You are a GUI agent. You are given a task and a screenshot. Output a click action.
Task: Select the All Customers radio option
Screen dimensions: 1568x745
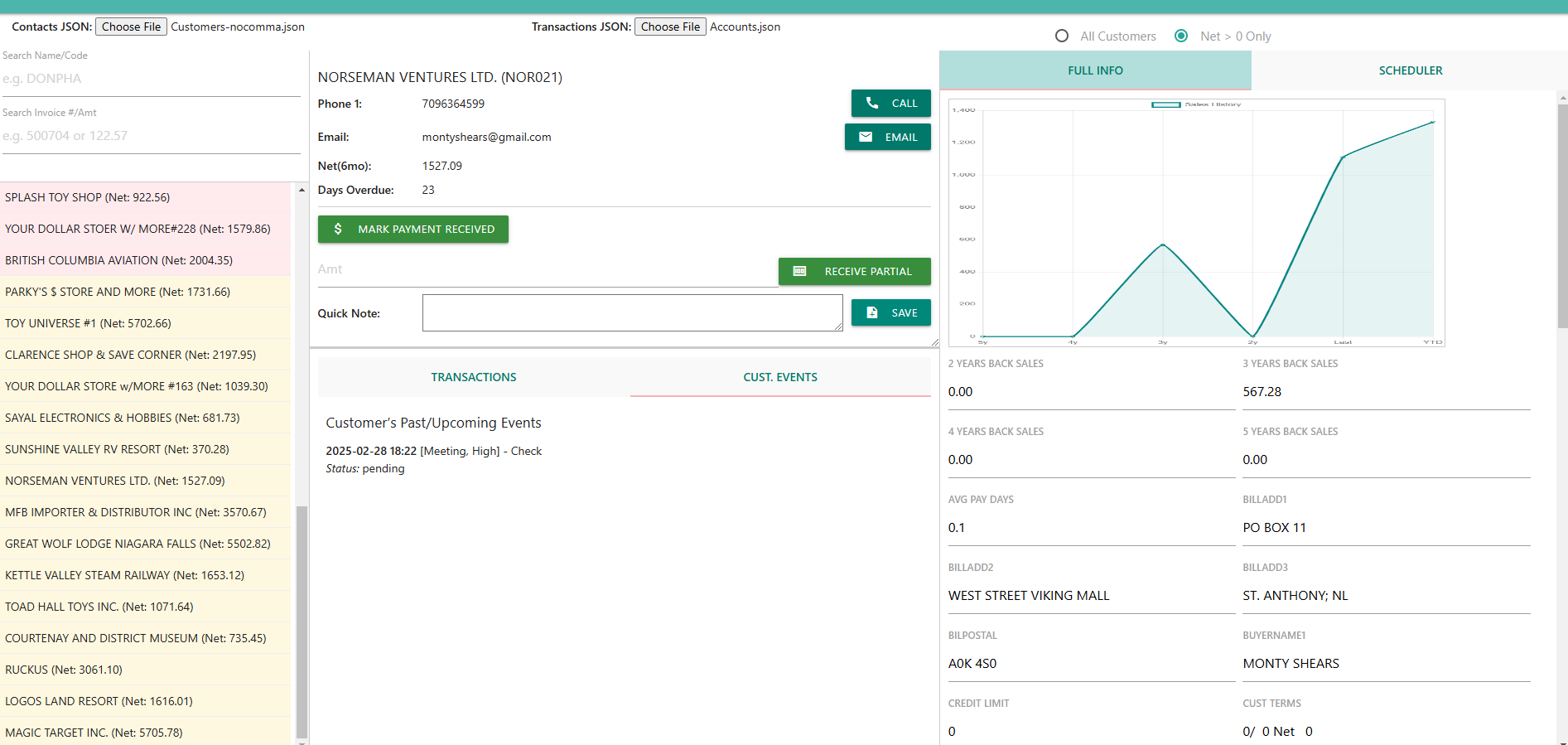pos(1062,36)
